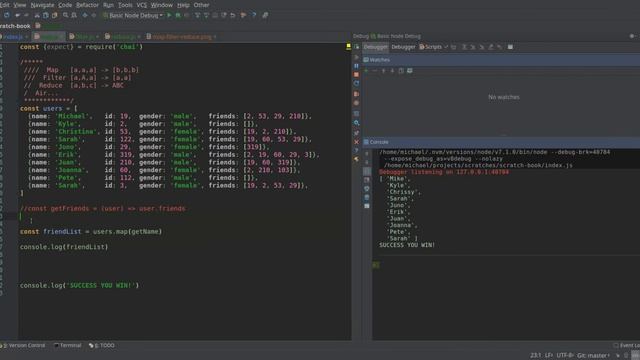Click the line const friendList = users.map(getName)
The width and height of the screenshot is (640, 360).
(x=91, y=231)
